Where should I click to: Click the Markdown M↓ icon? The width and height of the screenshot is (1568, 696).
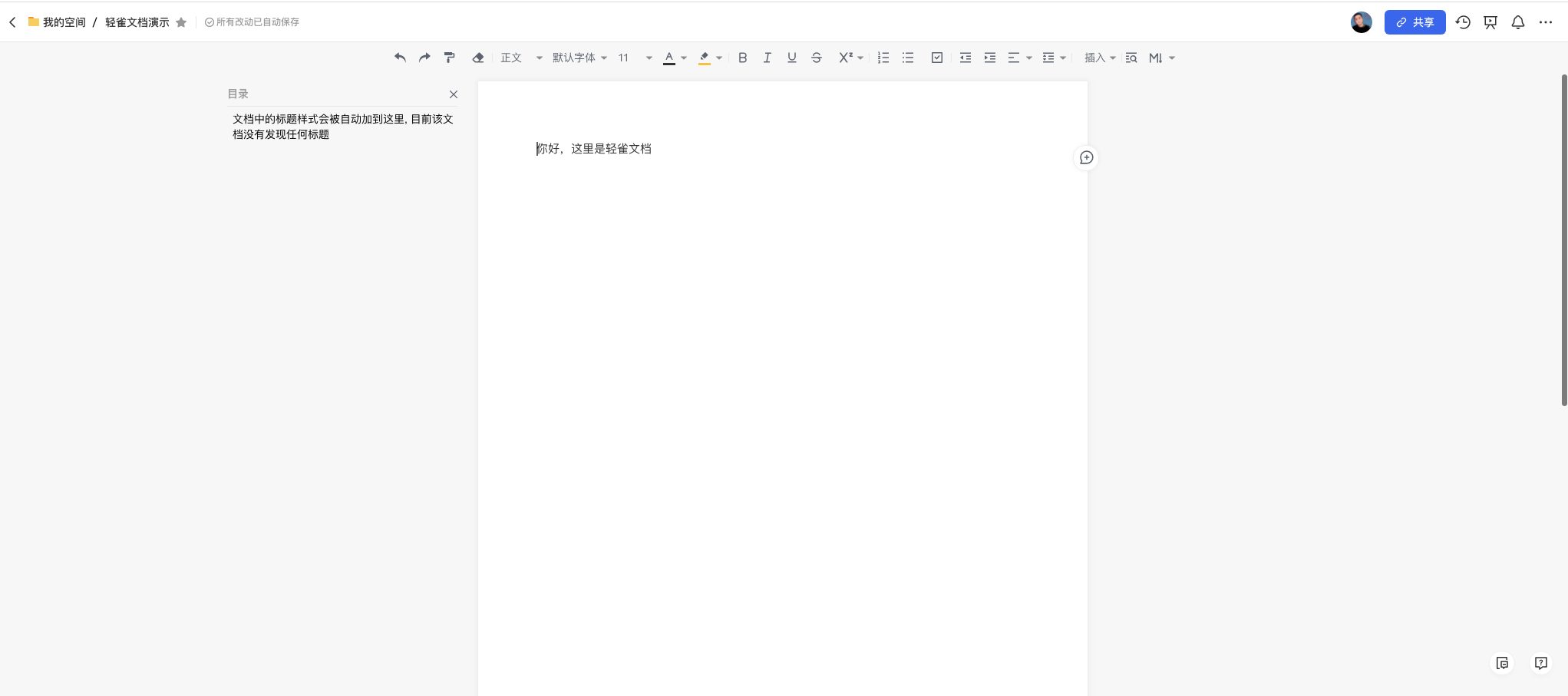1156,58
